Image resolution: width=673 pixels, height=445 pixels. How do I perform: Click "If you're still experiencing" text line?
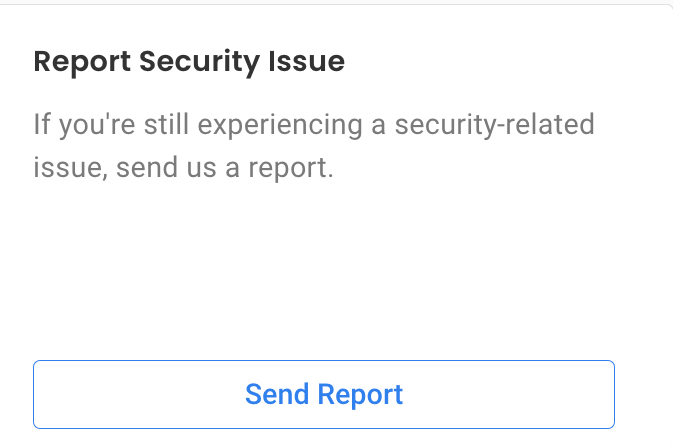[x=198, y=125]
